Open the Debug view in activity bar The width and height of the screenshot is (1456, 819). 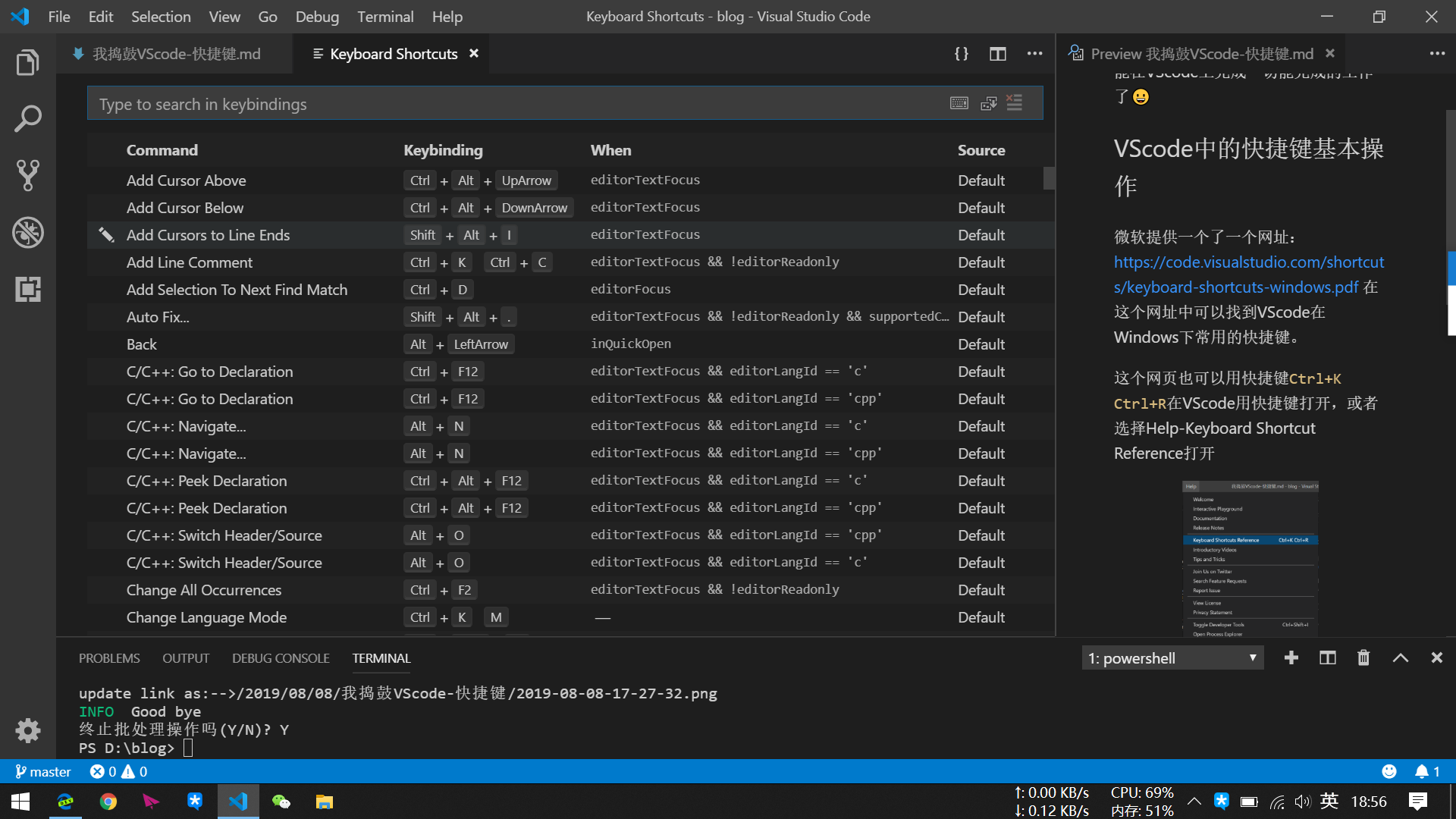[28, 233]
